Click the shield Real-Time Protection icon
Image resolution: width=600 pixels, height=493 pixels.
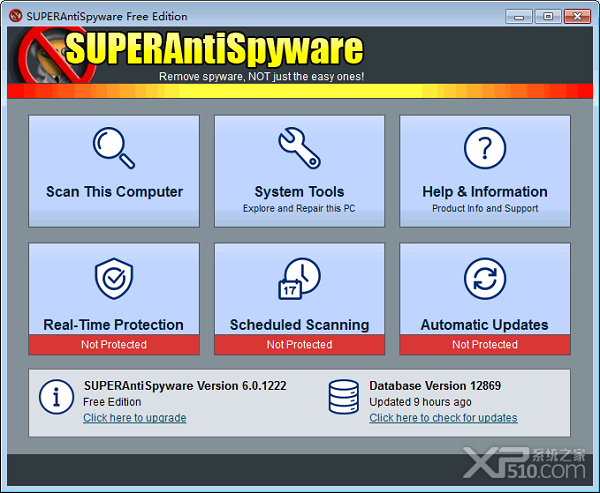tap(114, 279)
